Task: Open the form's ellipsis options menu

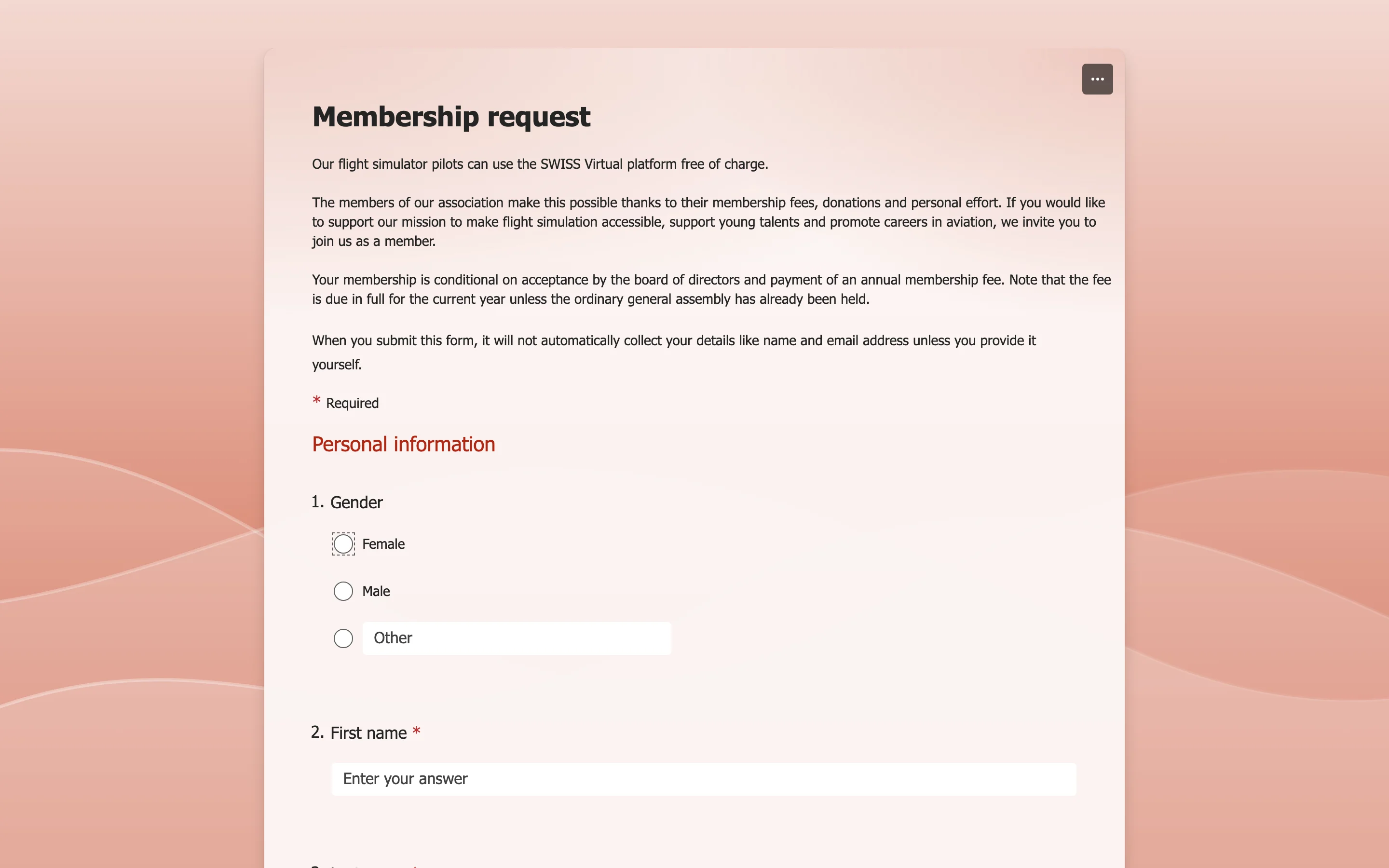Action: (1097, 79)
